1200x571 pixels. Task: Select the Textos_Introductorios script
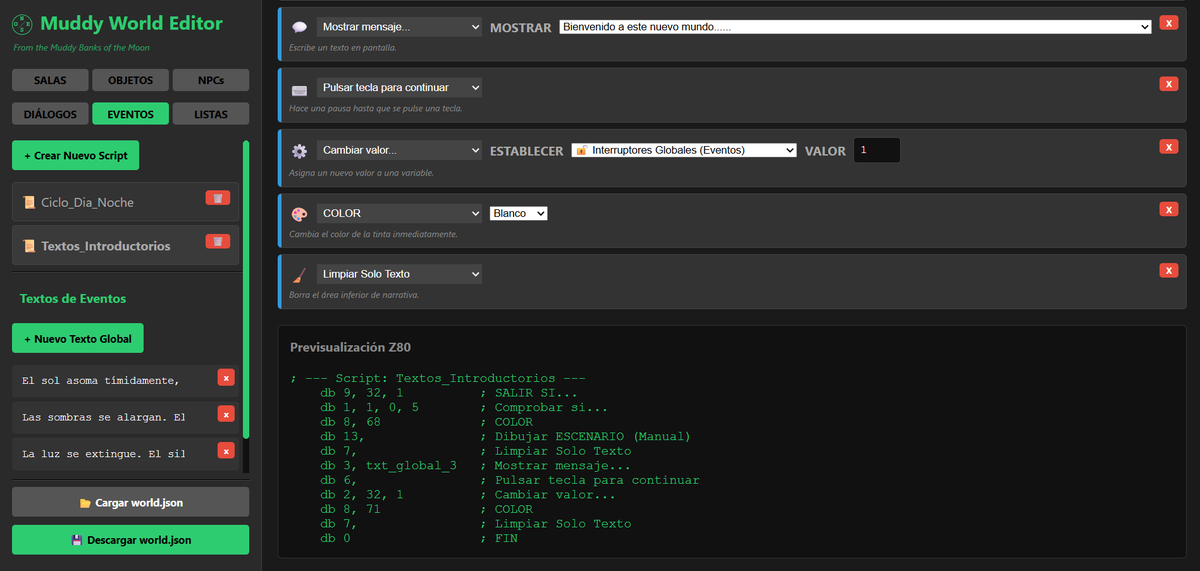pyautogui.click(x=126, y=245)
